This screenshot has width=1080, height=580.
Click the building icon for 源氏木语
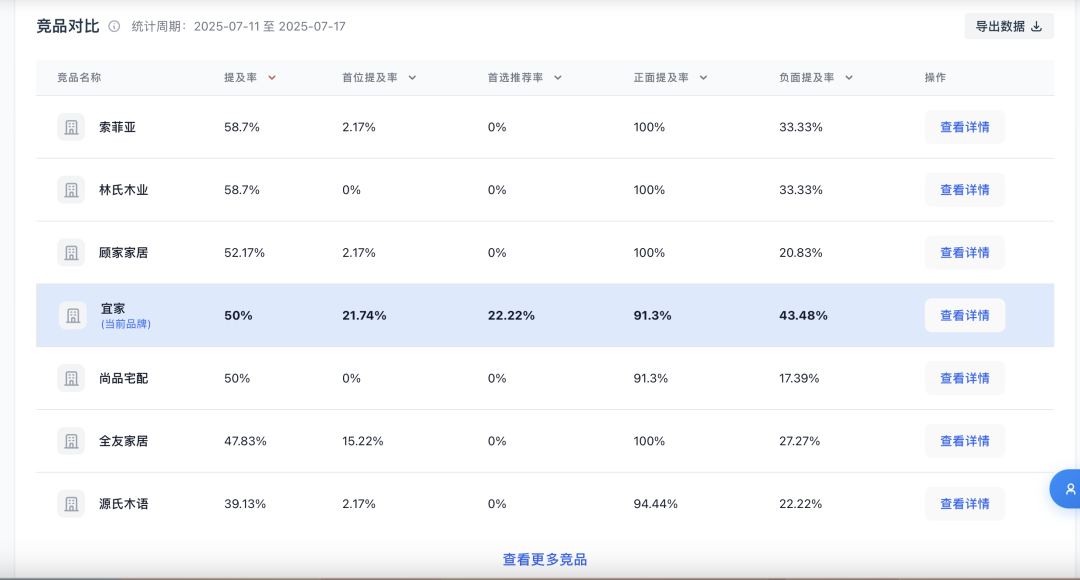(x=71, y=504)
